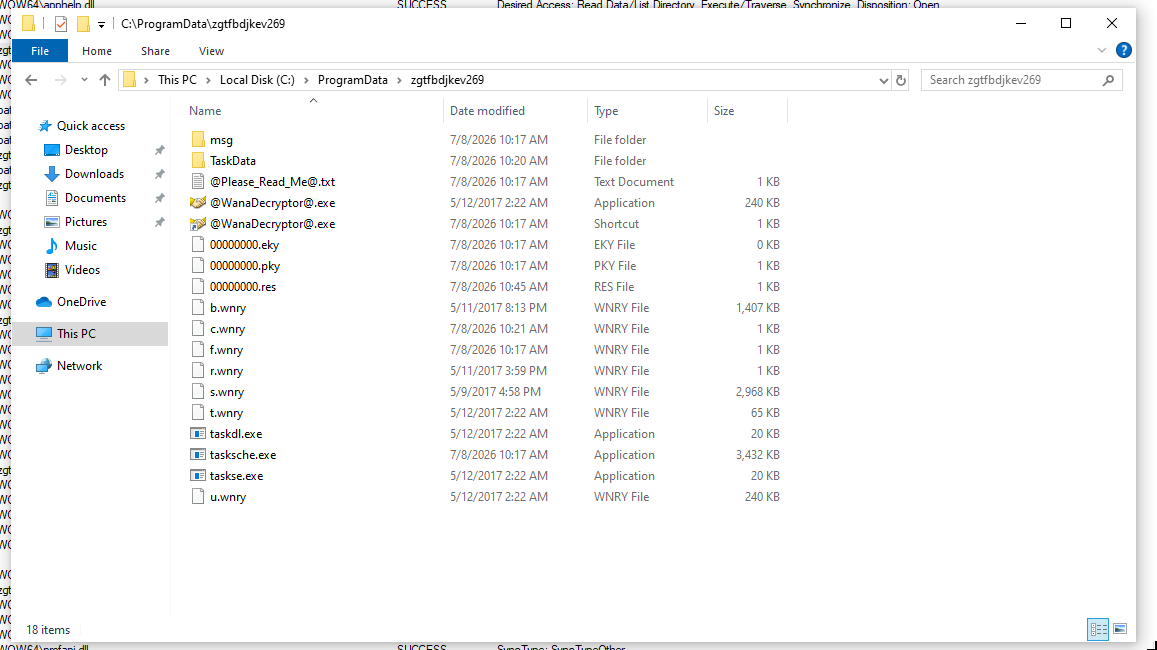Screen dimensions: 1157x650
Task: Click the pin icon next to Pictures
Action: click(159, 222)
